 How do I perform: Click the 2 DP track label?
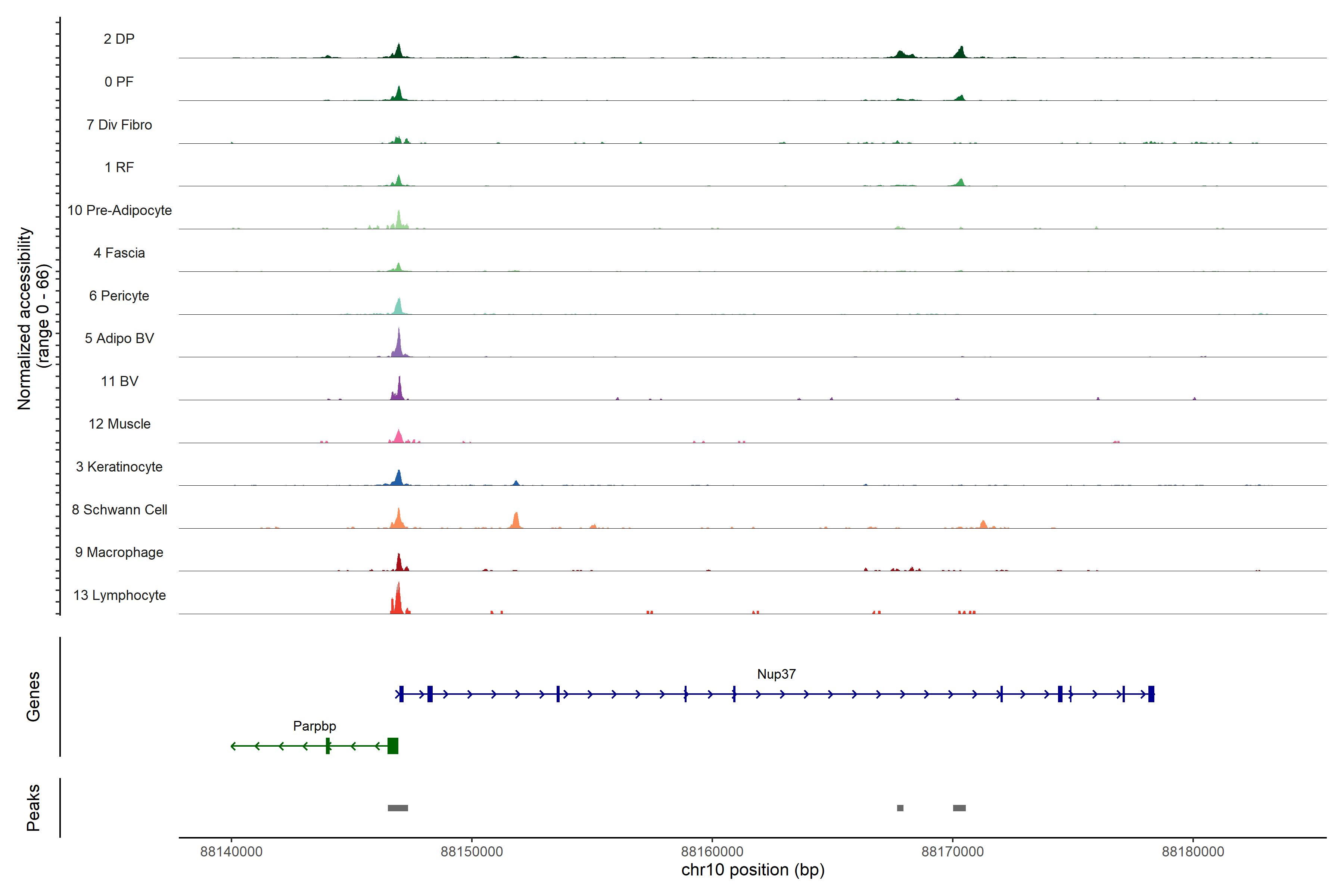coord(119,39)
